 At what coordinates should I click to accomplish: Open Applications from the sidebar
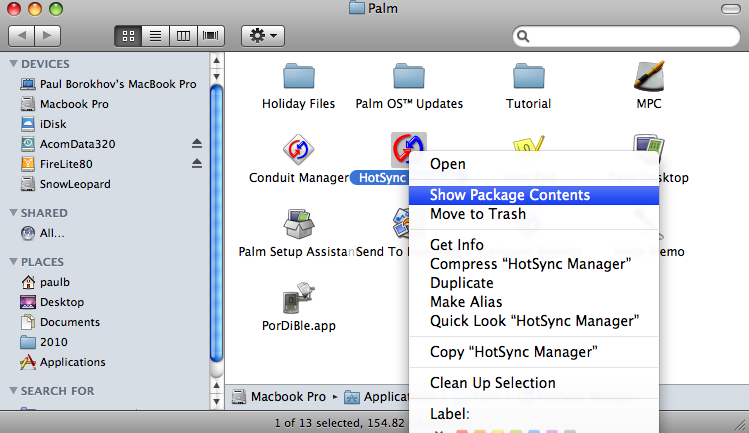[x=63, y=362]
